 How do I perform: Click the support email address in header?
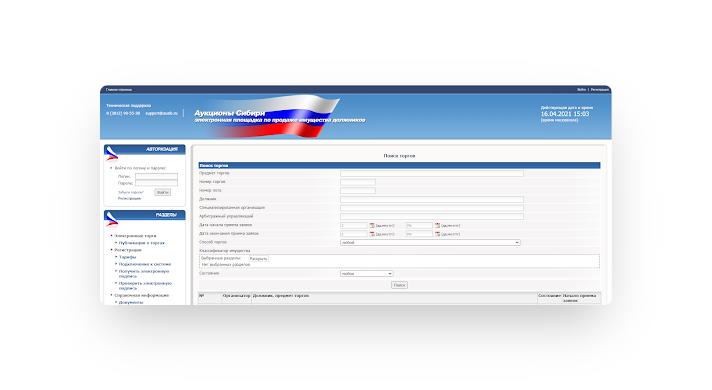coord(161,114)
